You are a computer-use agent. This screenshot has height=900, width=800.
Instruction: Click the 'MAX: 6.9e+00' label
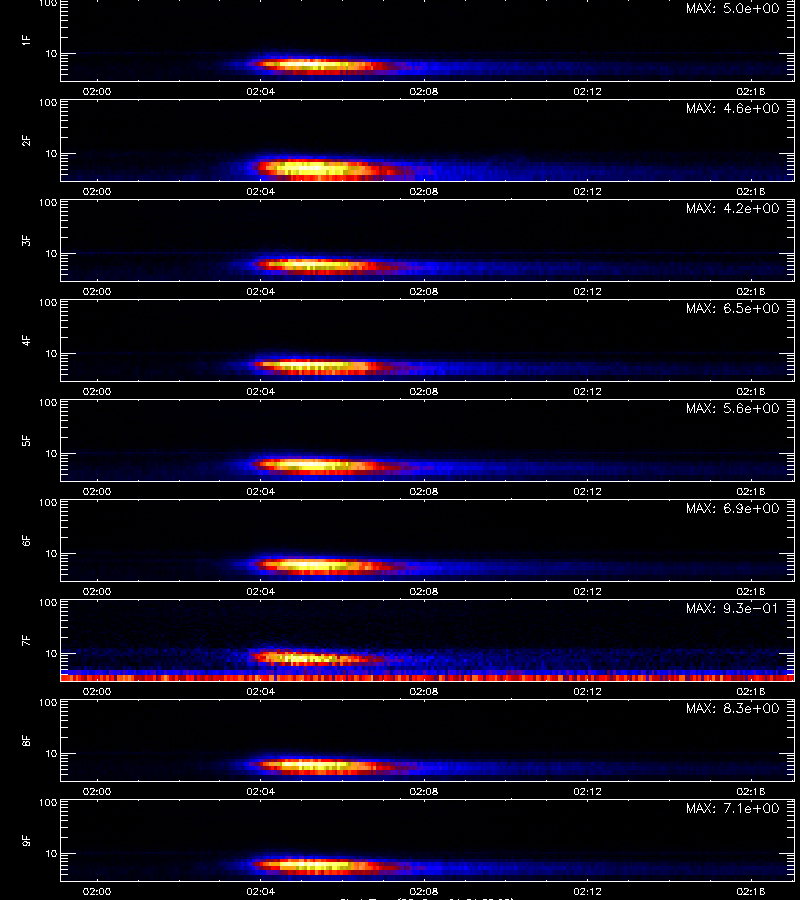click(x=732, y=509)
